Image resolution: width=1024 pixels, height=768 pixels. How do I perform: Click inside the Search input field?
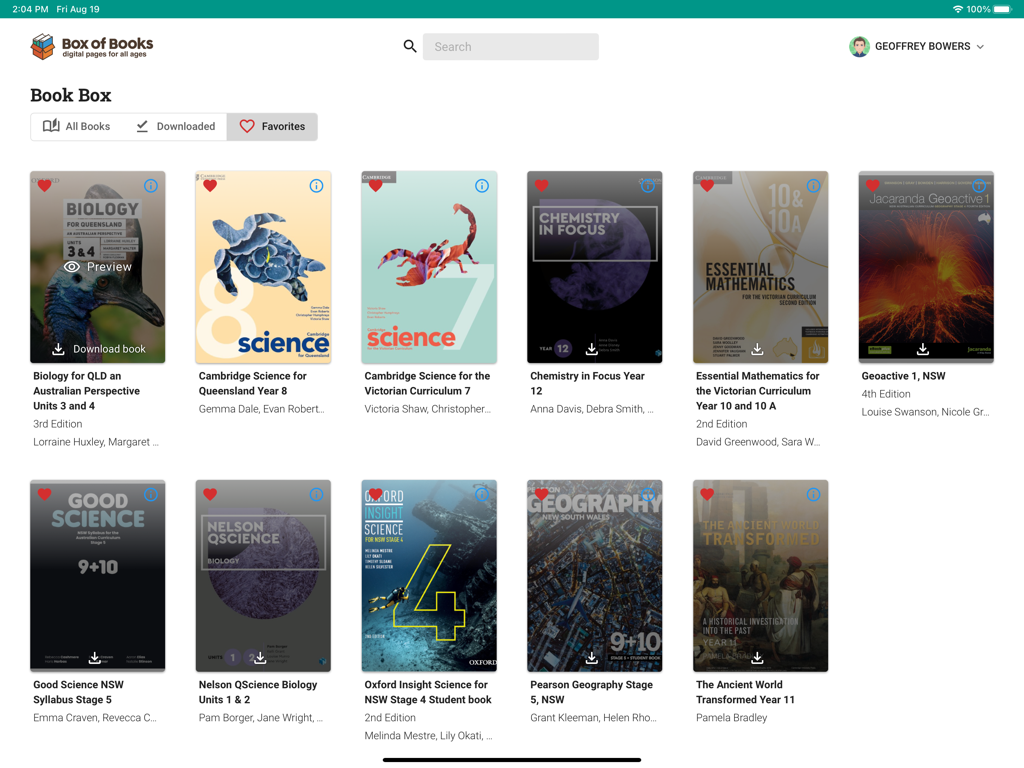pos(510,46)
